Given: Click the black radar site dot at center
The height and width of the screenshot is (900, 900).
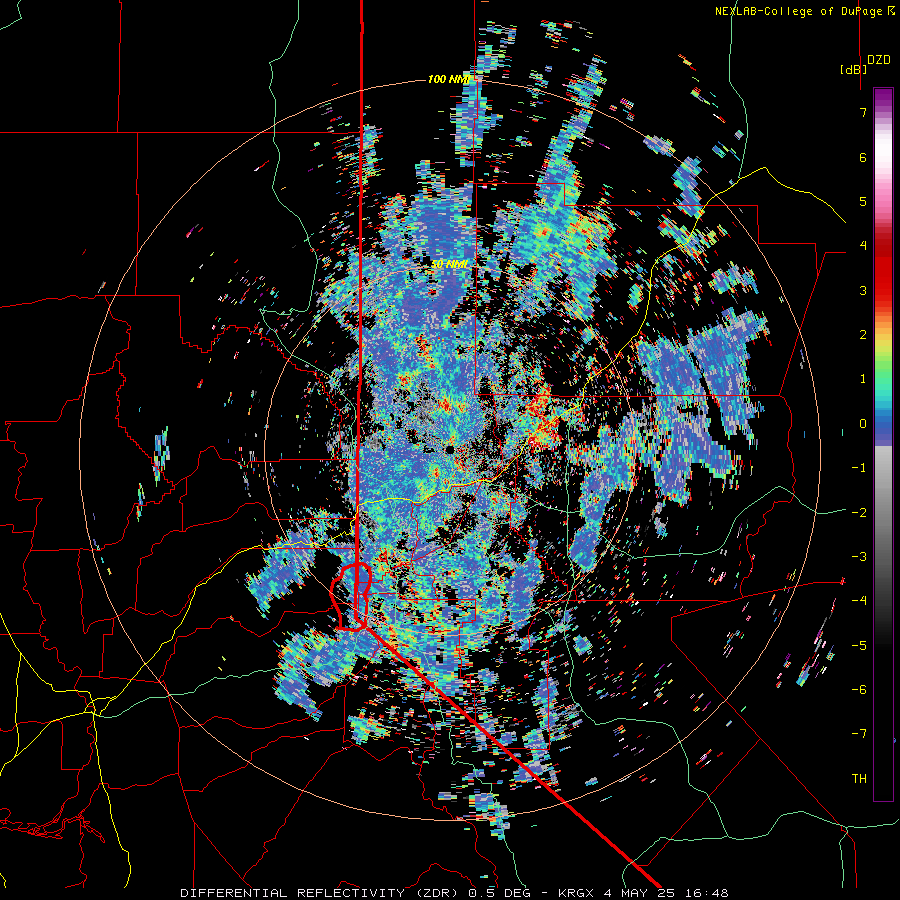Looking at the screenshot, I should [449, 449].
